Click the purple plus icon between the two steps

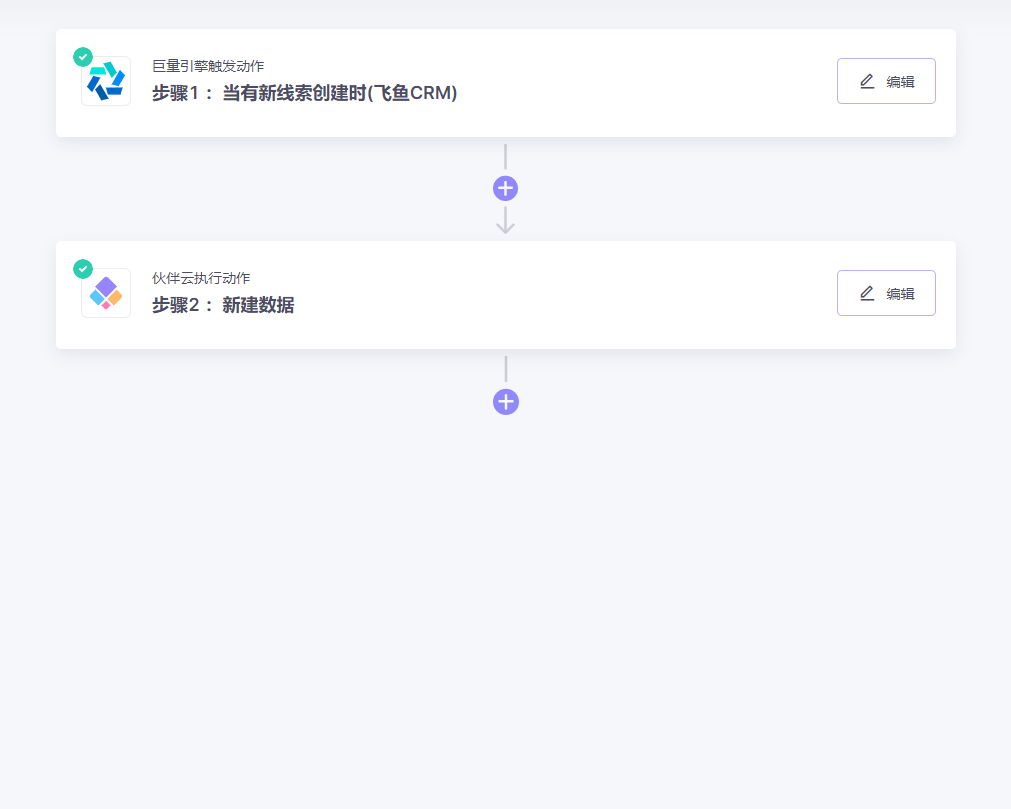coord(505,187)
